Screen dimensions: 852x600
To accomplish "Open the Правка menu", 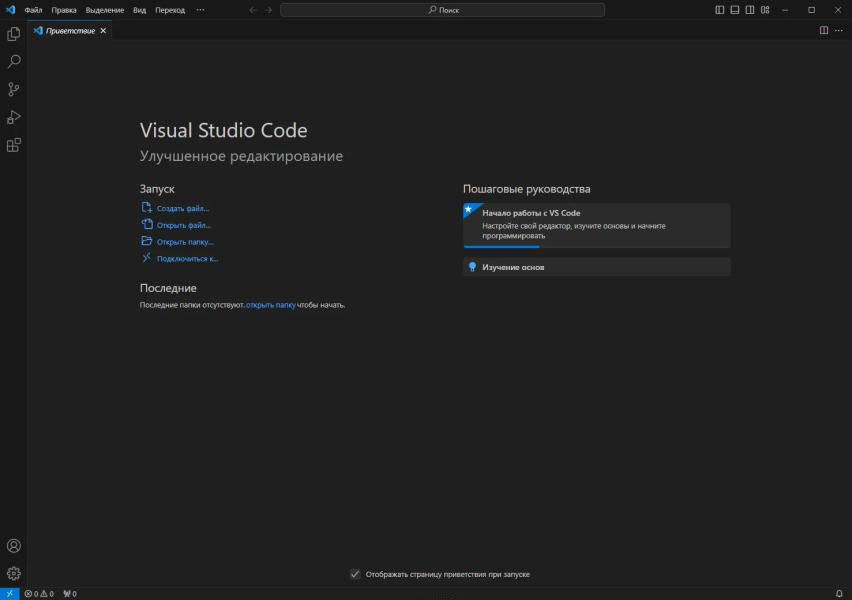I will point(64,10).
